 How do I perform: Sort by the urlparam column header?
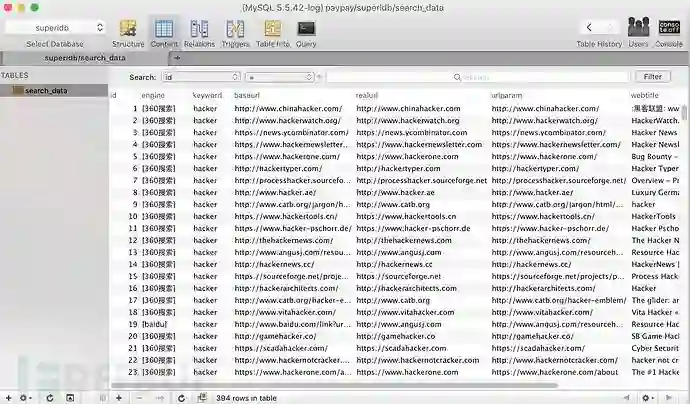[x=506, y=95]
